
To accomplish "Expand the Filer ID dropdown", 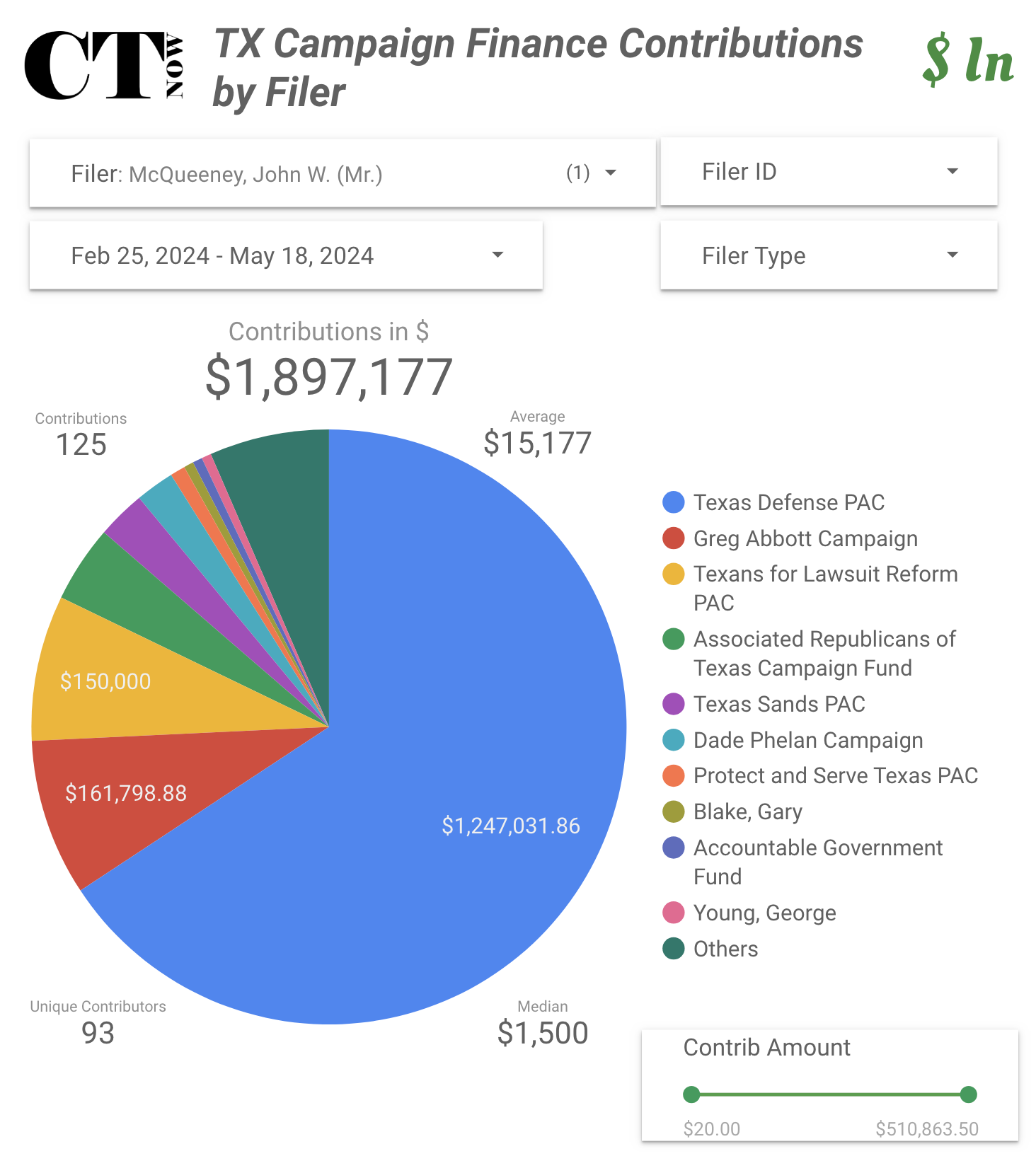I will point(829,172).
